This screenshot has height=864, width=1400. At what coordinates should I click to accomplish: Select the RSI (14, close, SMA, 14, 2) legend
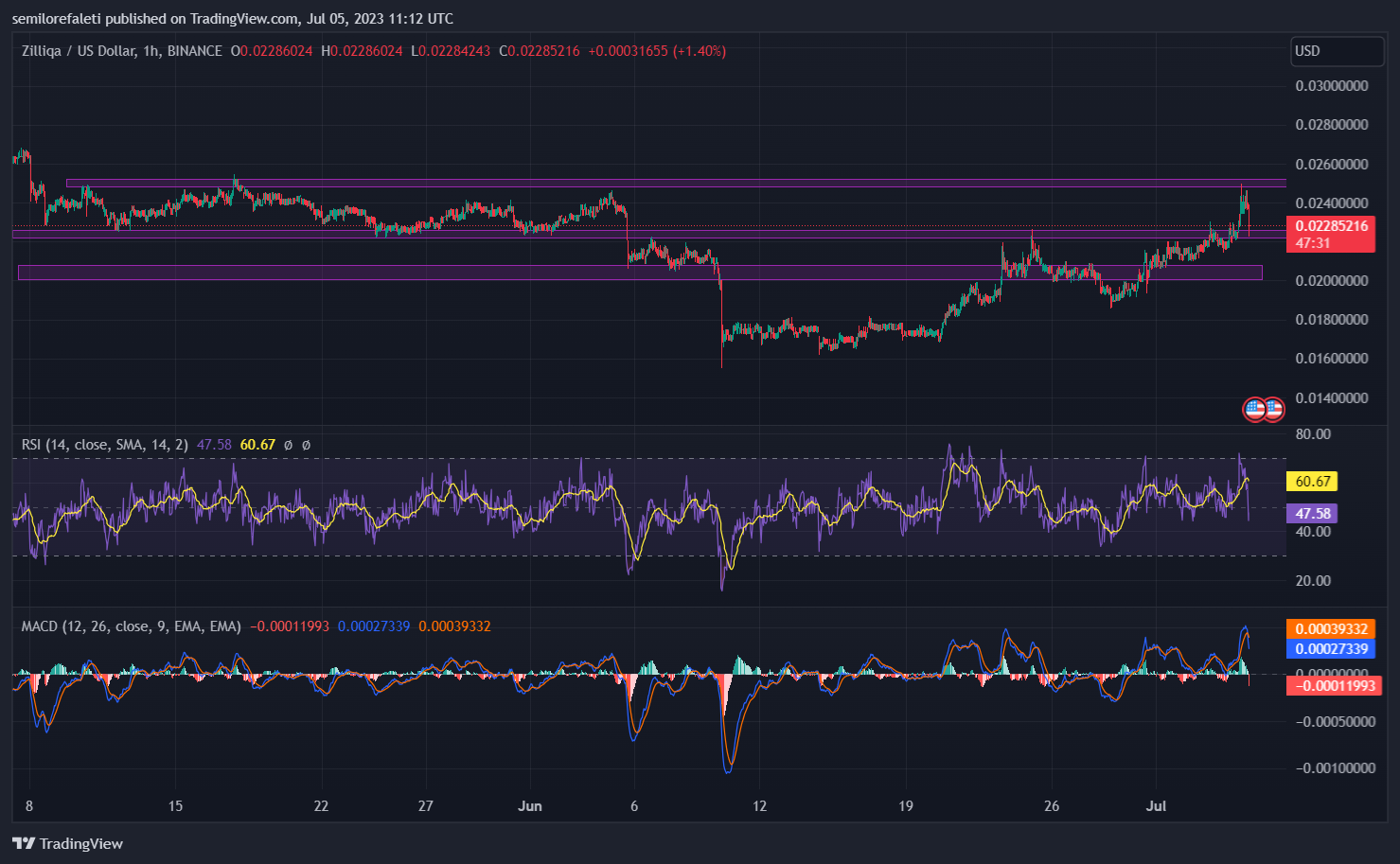pos(104,444)
